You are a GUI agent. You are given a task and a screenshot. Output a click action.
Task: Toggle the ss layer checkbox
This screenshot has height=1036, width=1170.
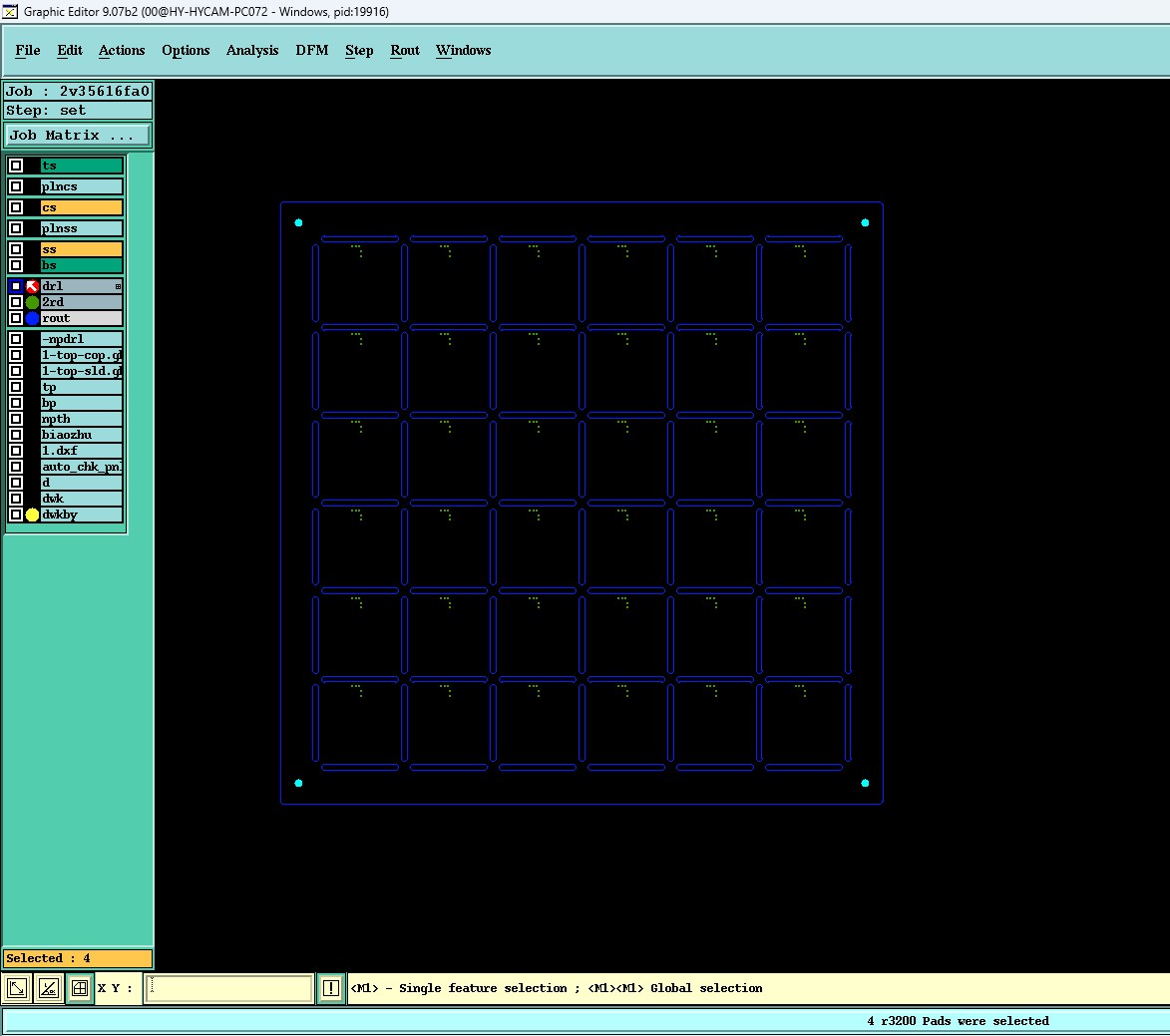(x=16, y=249)
